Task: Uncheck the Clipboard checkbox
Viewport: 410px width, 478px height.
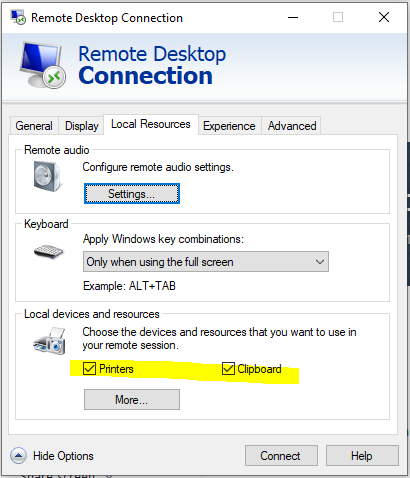Action: [x=228, y=369]
